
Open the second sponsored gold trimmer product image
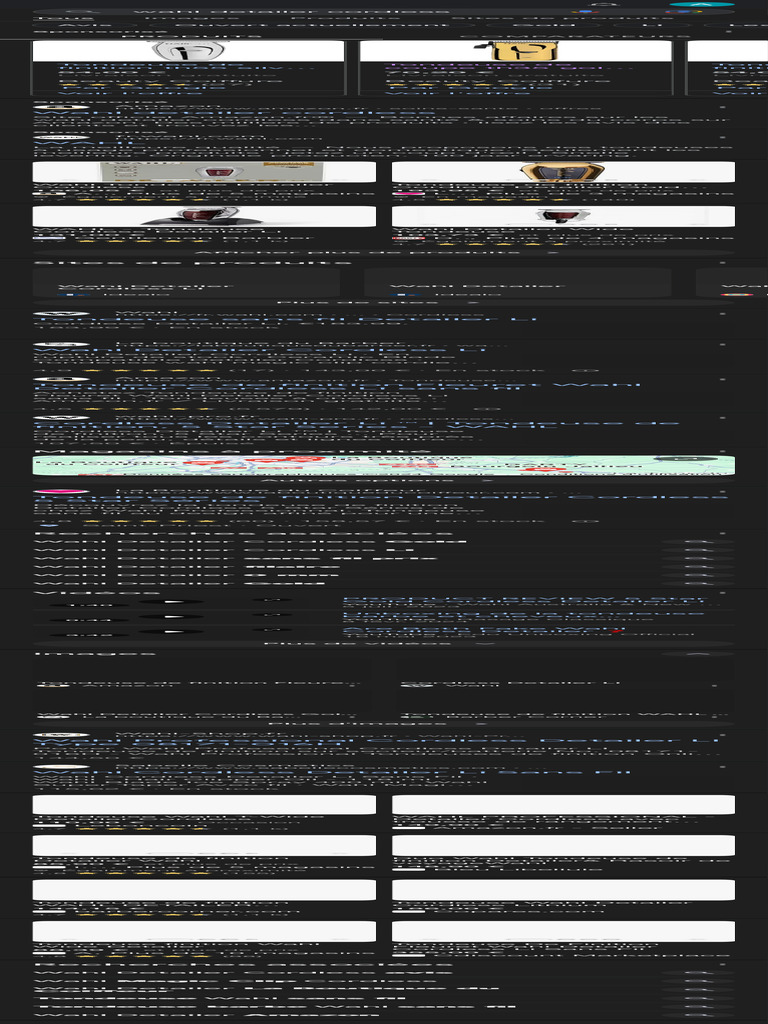click(515, 51)
